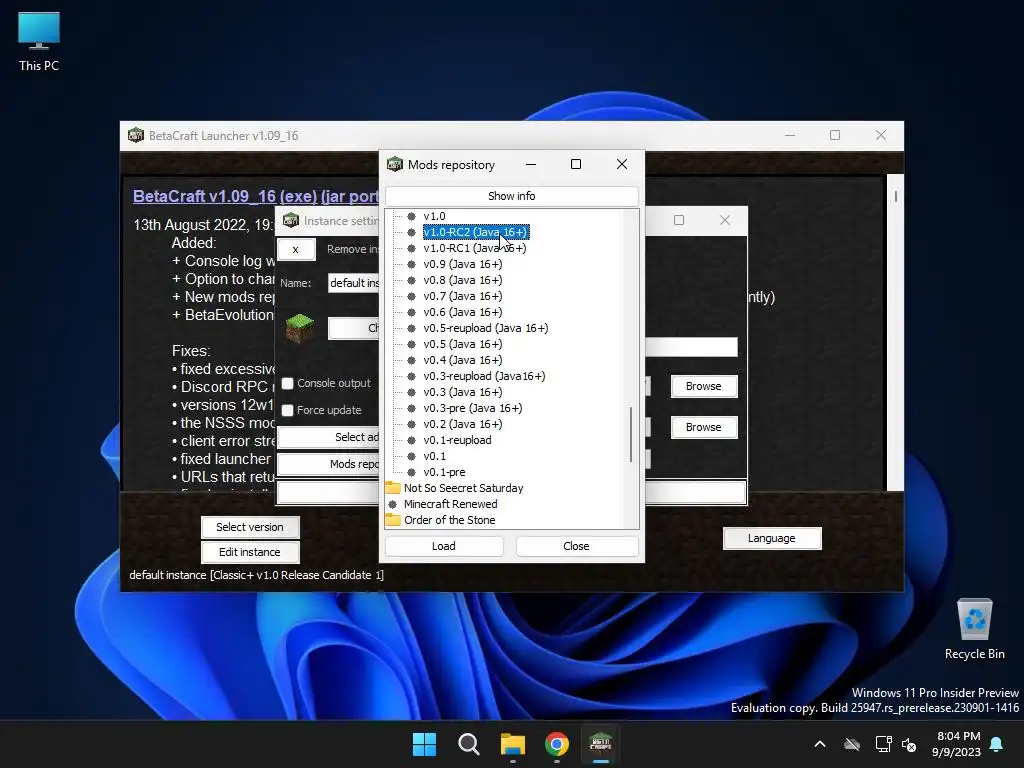Select v0.1-reupload entry
The image size is (1024, 768).
457,440
